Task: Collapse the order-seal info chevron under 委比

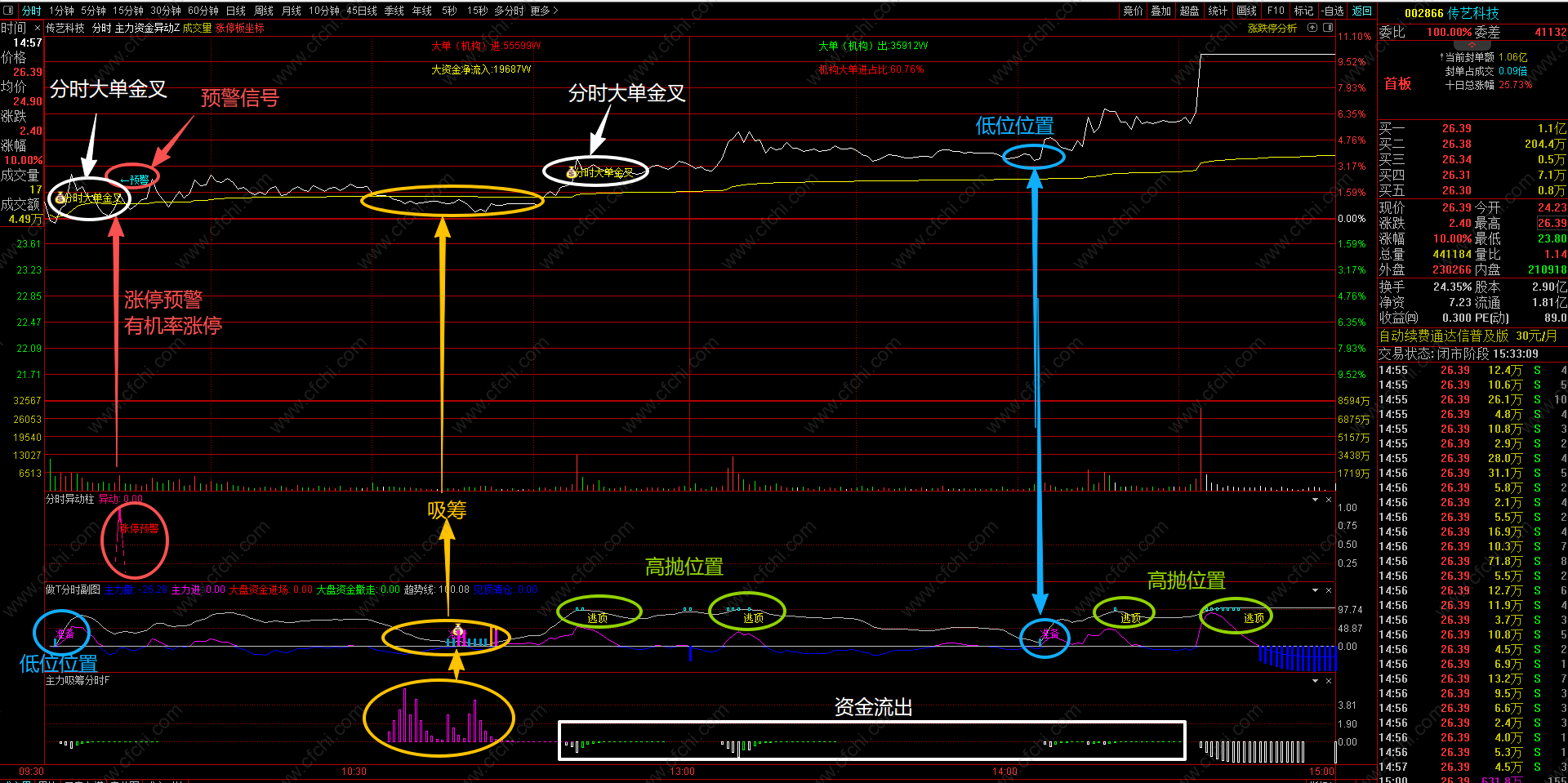Action: pyautogui.click(x=1472, y=44)
